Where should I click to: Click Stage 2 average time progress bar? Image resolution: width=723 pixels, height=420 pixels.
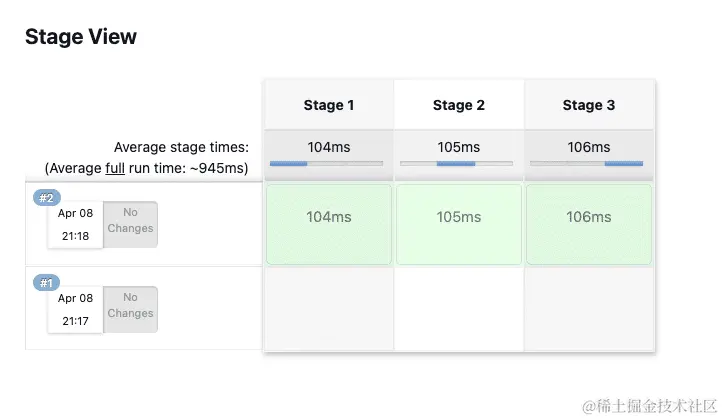(x=456, y=163)
